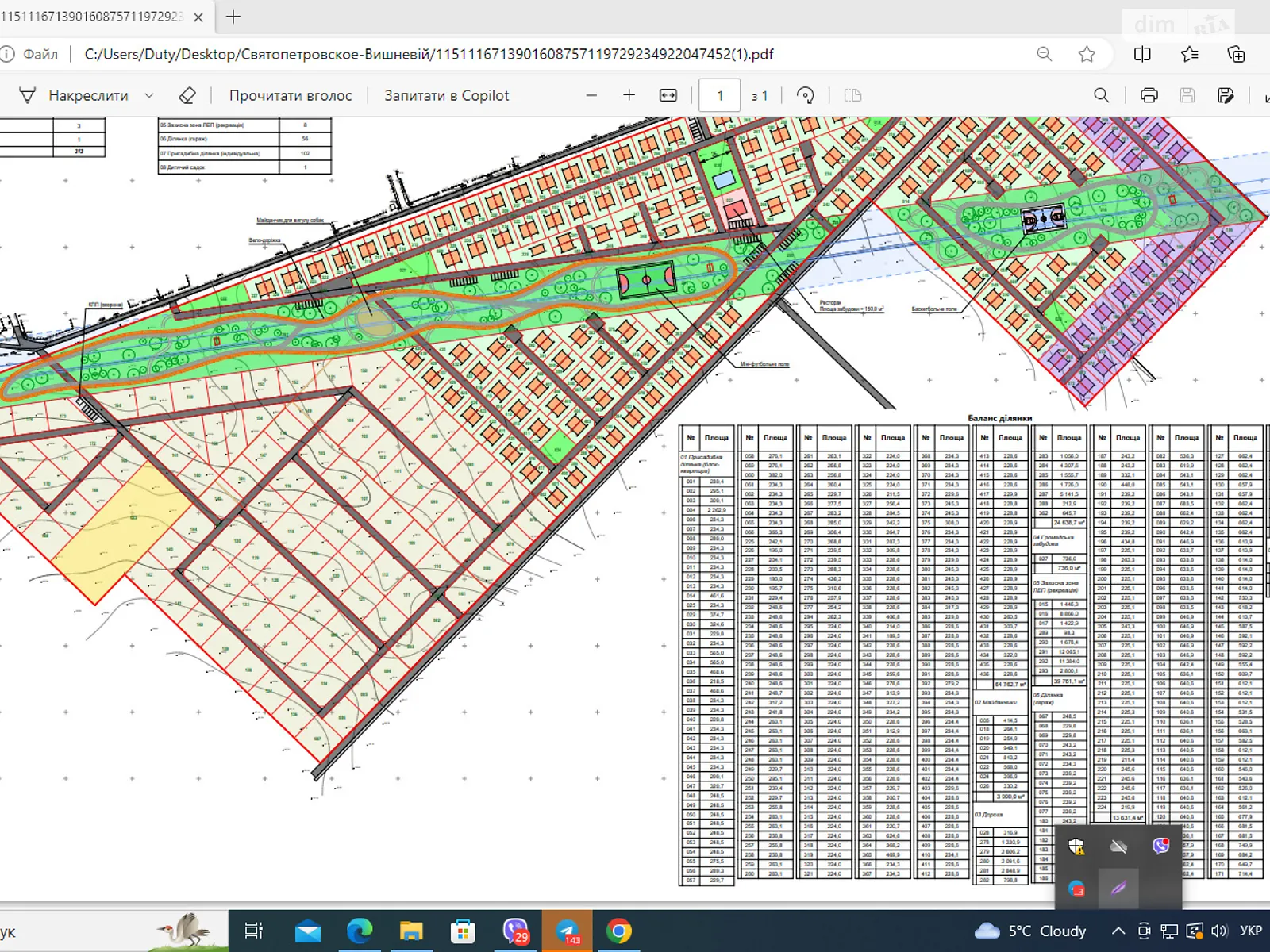Click legend row '06 Ділянка (гараж)'
This screenshot has width=1270, height=952.
[244, 139]
